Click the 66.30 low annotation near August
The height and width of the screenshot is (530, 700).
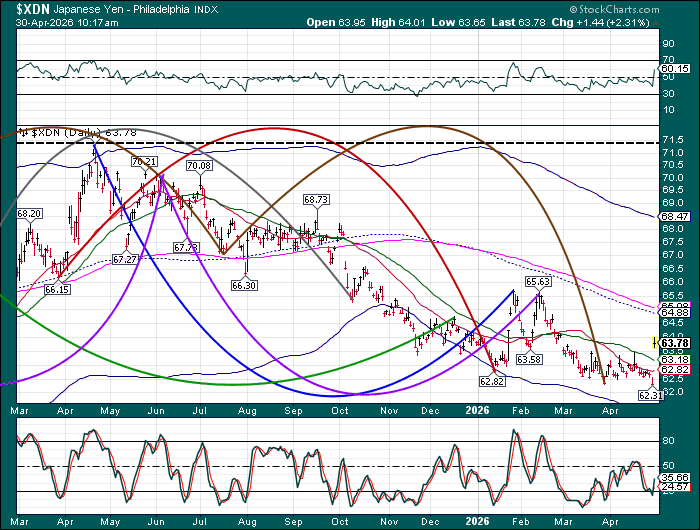pyautogui.click(x=244, y=285)
